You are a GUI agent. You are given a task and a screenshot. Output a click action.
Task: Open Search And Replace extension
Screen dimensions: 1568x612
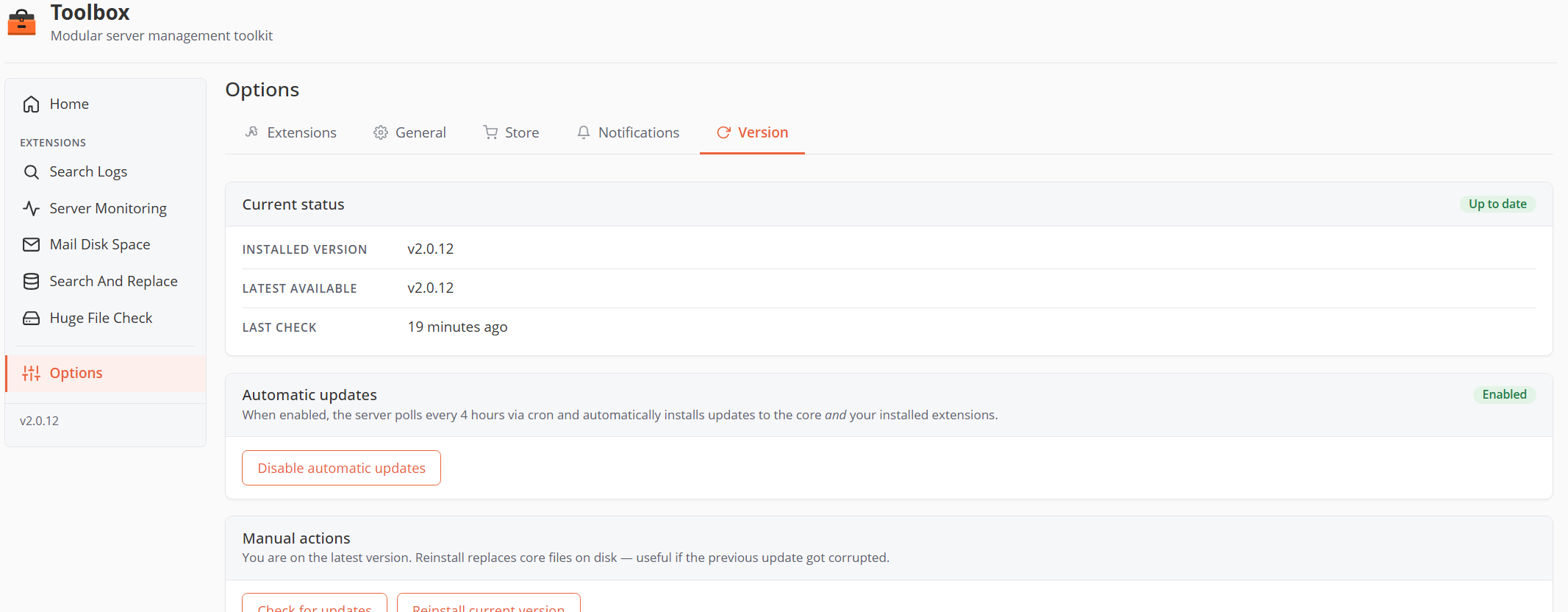106,282
